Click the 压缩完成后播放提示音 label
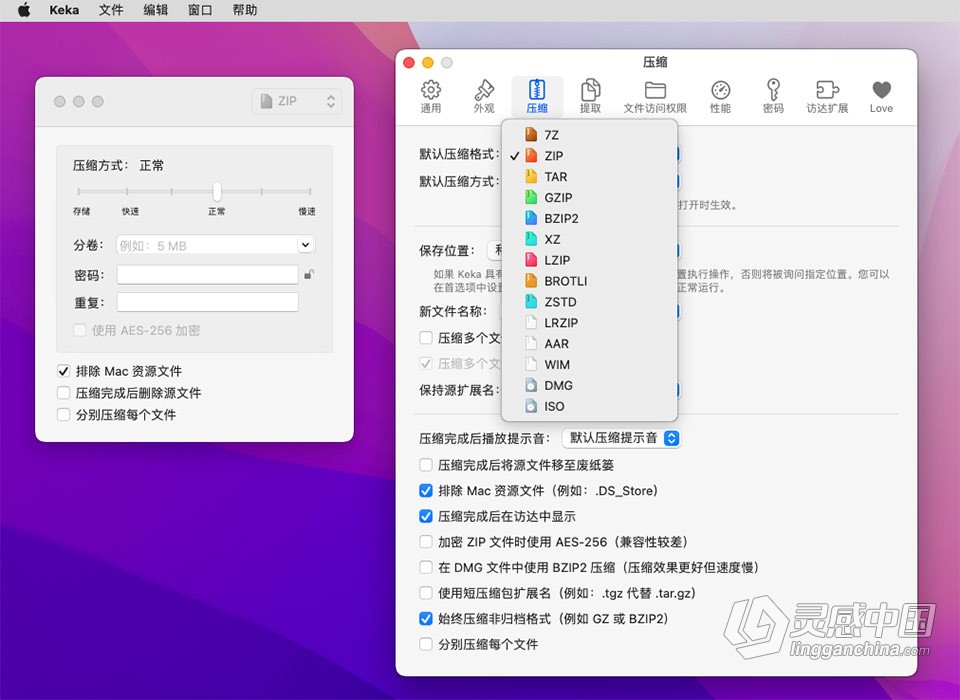The width and height of the screenshot is (960, 700). pyautogui.click(x=484, y=438)
